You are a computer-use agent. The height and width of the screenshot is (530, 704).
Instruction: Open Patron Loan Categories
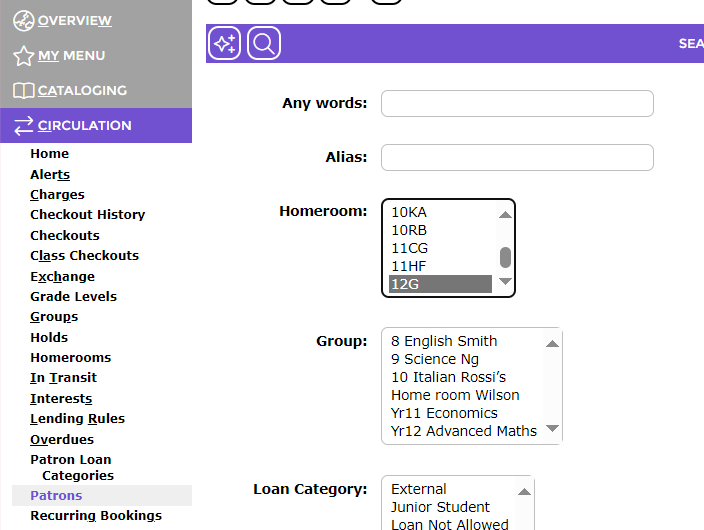point(72,468)
